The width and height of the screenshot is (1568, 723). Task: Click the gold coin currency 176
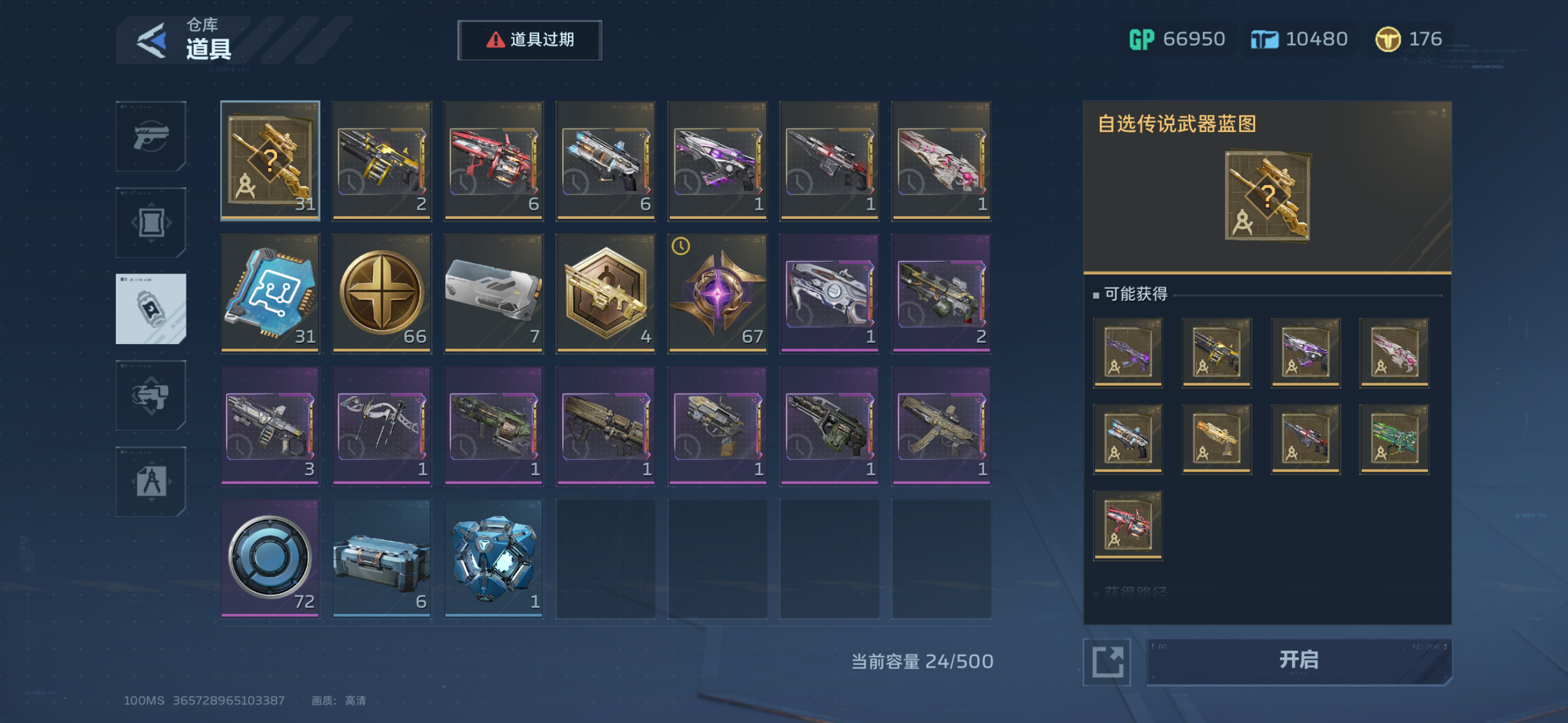[1409, 39]
